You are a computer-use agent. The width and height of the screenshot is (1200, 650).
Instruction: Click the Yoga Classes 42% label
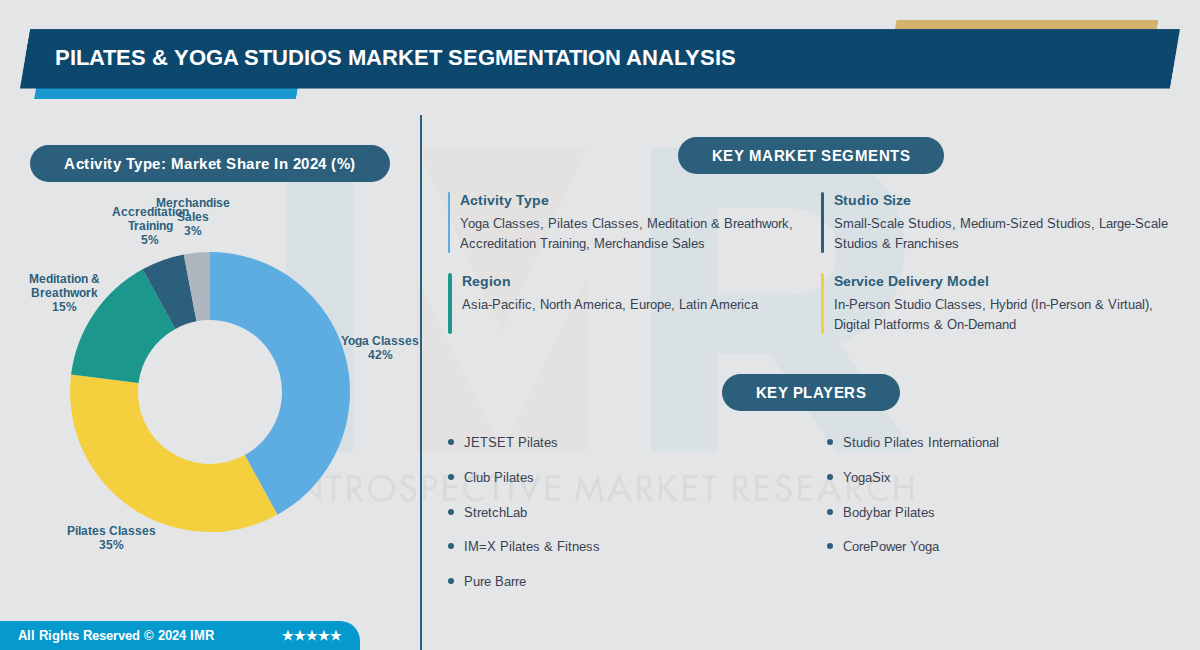coord(380,348)
